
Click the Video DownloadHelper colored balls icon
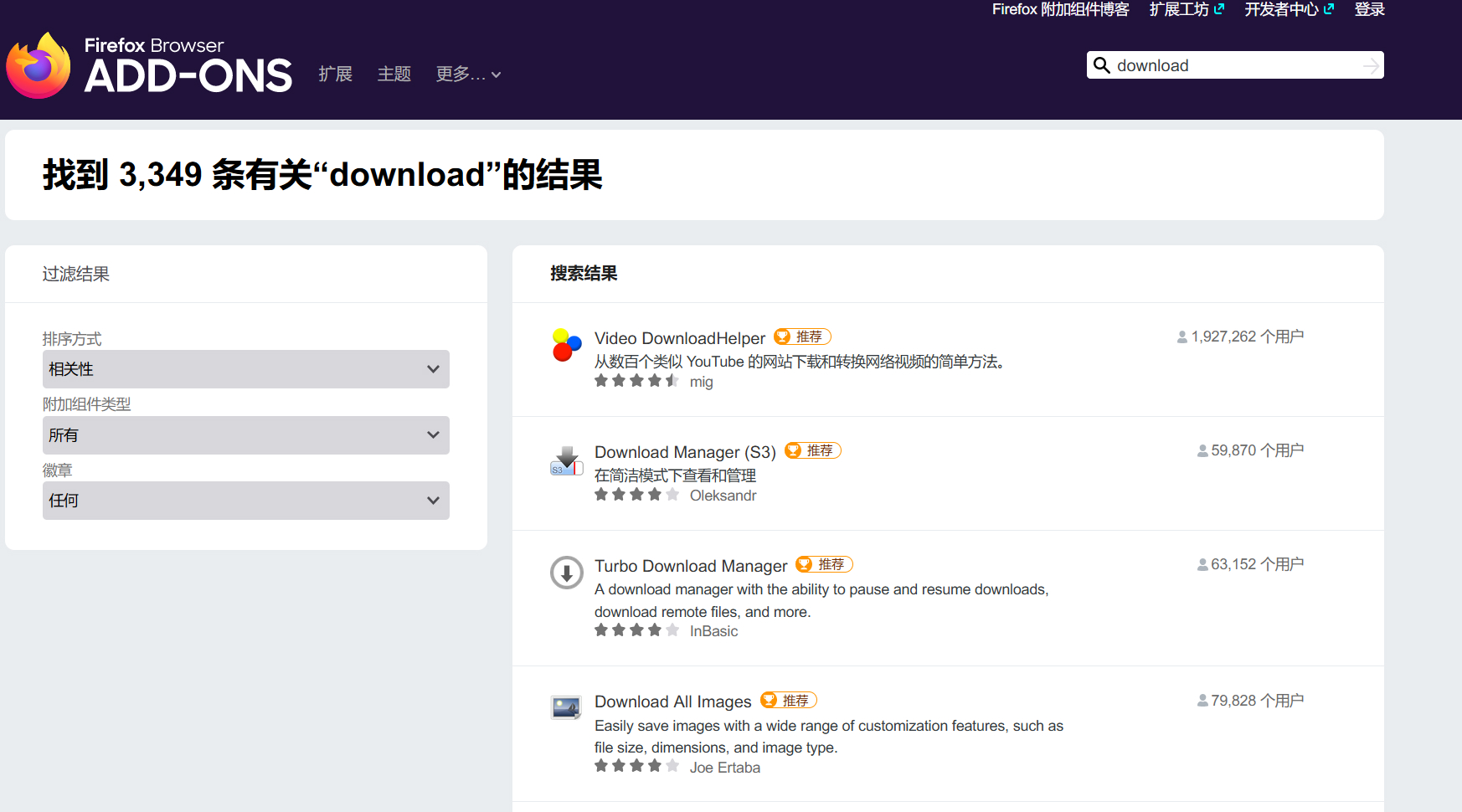pyautogui.click(x=567, y=345)
